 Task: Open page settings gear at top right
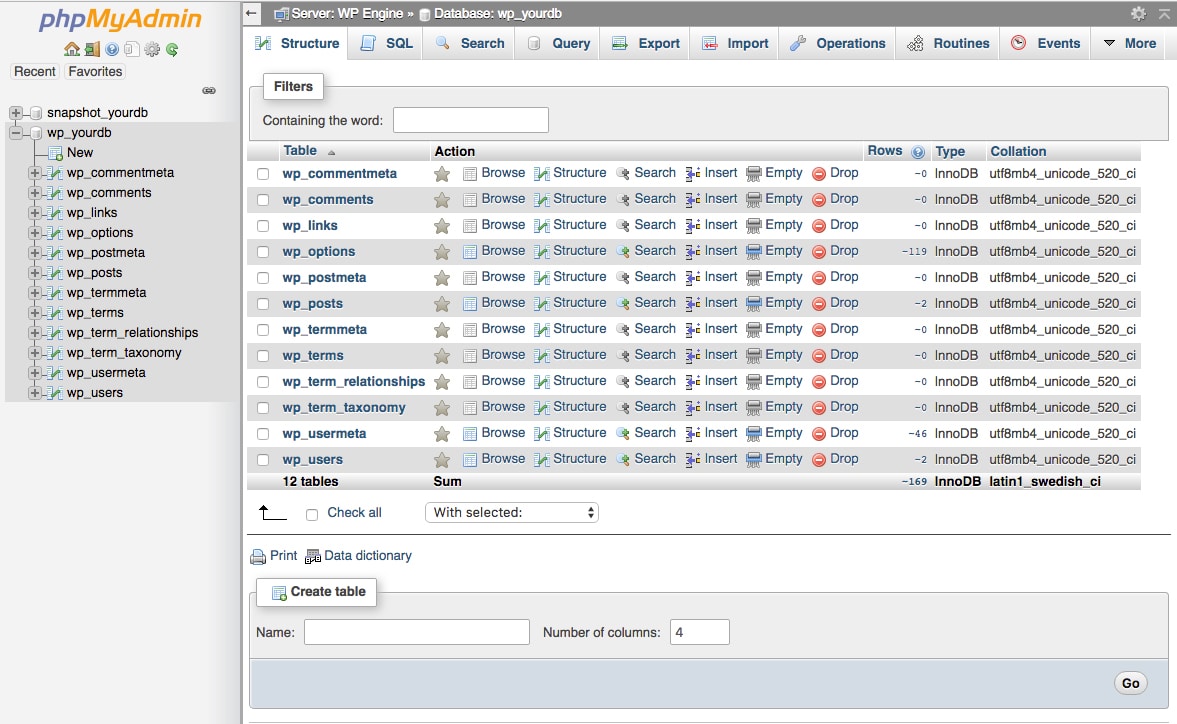coord(1139,14)
